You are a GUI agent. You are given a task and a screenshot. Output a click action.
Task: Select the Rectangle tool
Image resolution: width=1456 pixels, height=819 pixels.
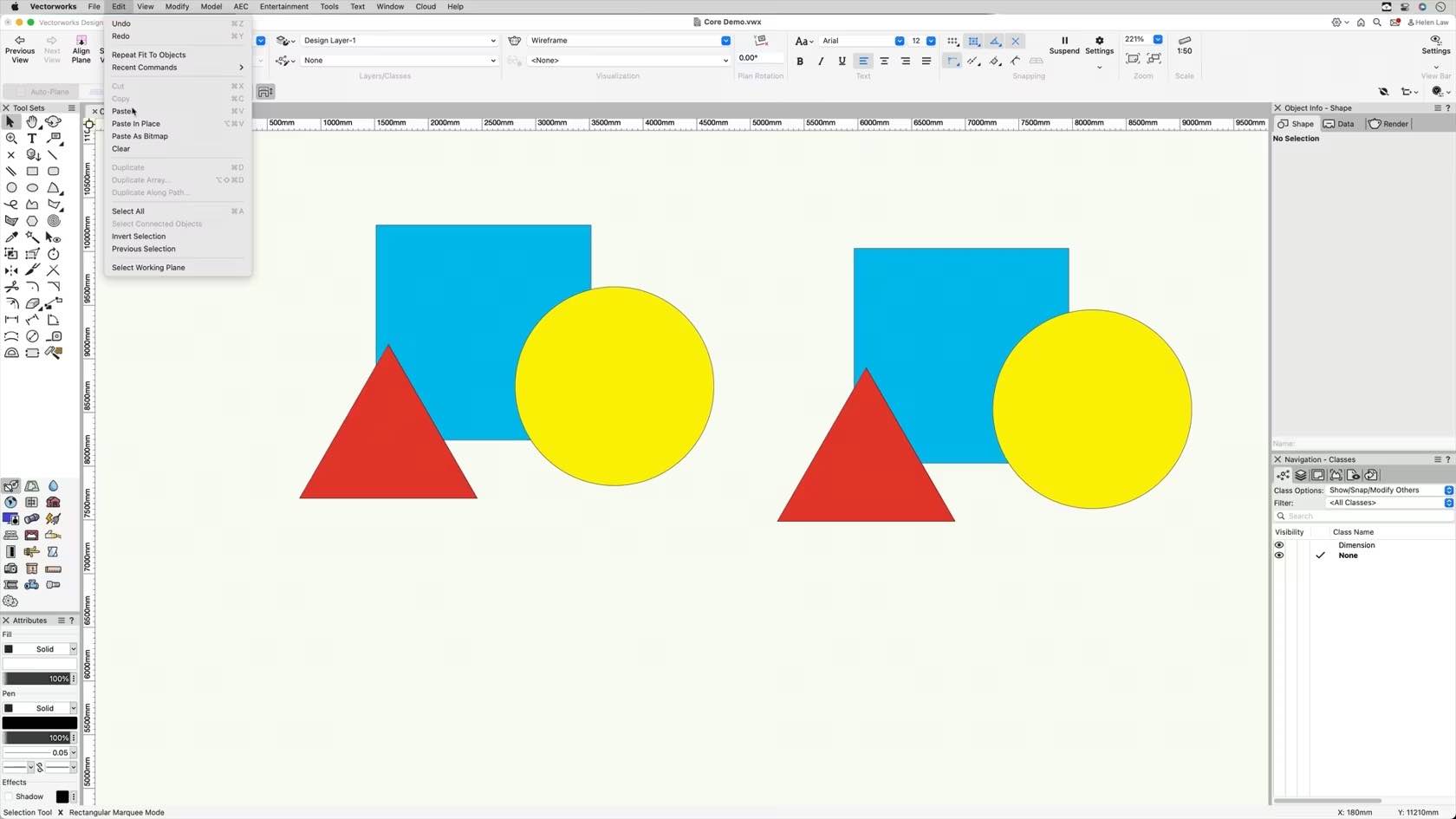tap(32, 172)
